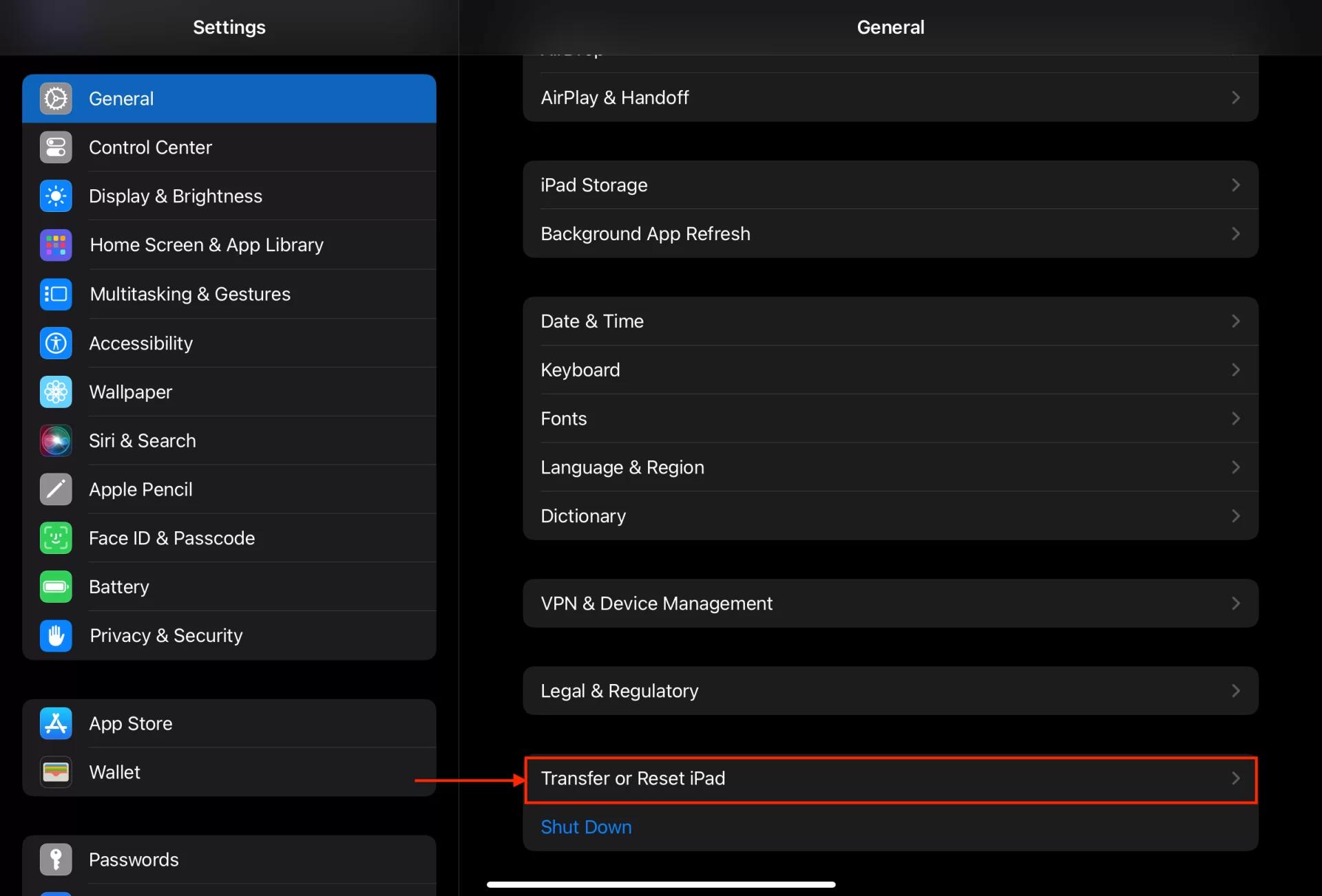The image size is (1322, 896).
Task: Open Legal & Regulatory
Action: 890,691
